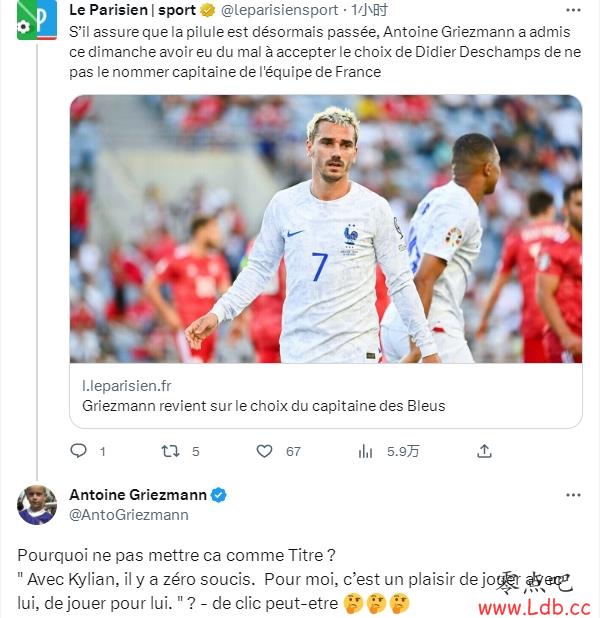Retweet the Le Parisien post
Screen dimensions: 600x618
tap(170, 450)
